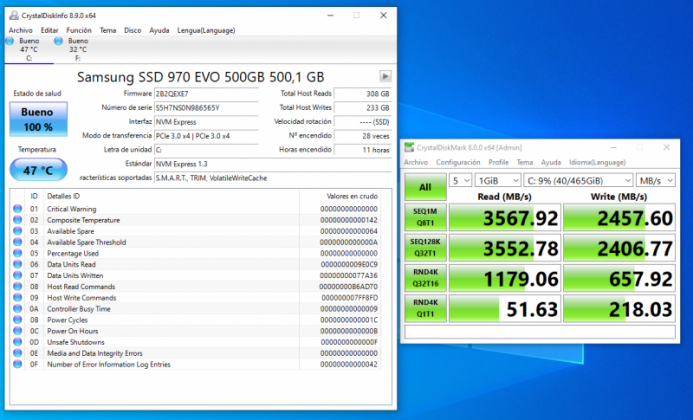Image resolution: width=693 pixels, height=420 pixels.
Task: Open the test count dropdown showing 5
Action: (461, 180)
